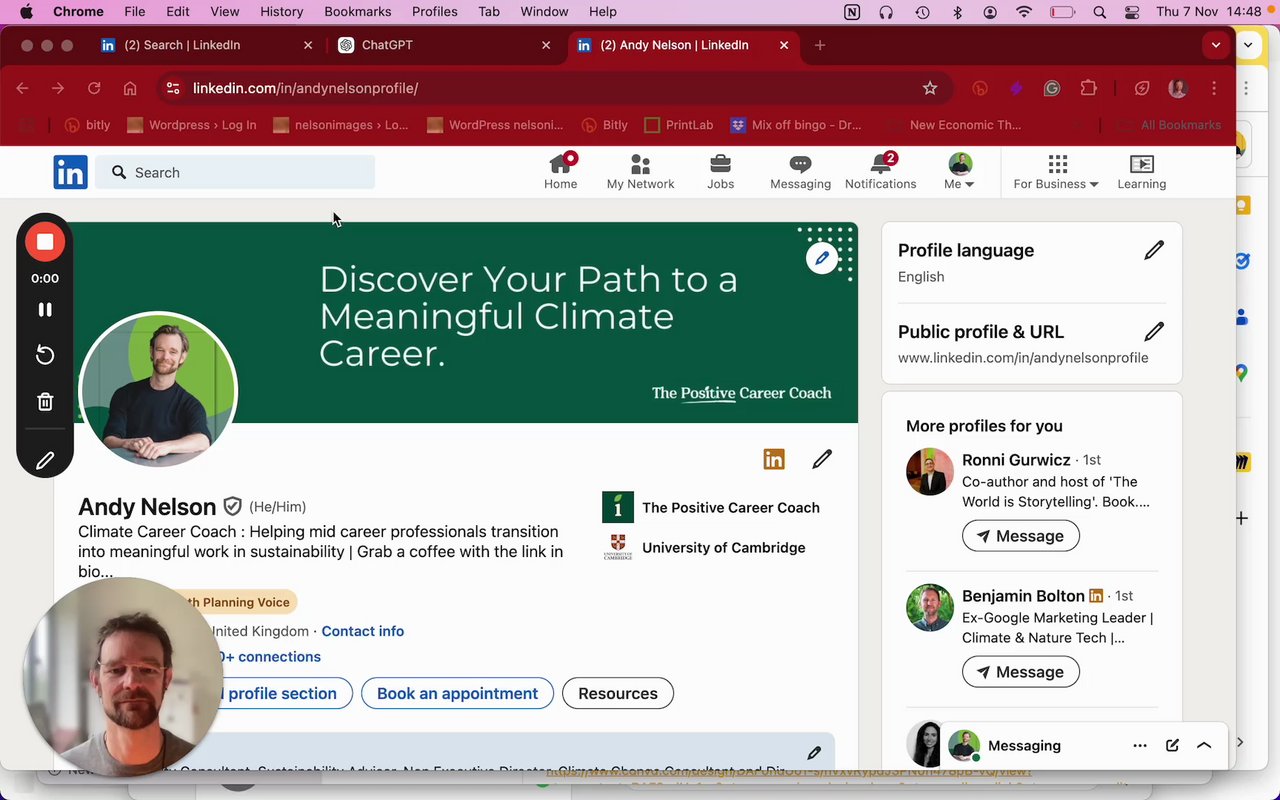The image size is (1280, 800).
Task: Open the Bitly bookmark
Action: point(605,125)
